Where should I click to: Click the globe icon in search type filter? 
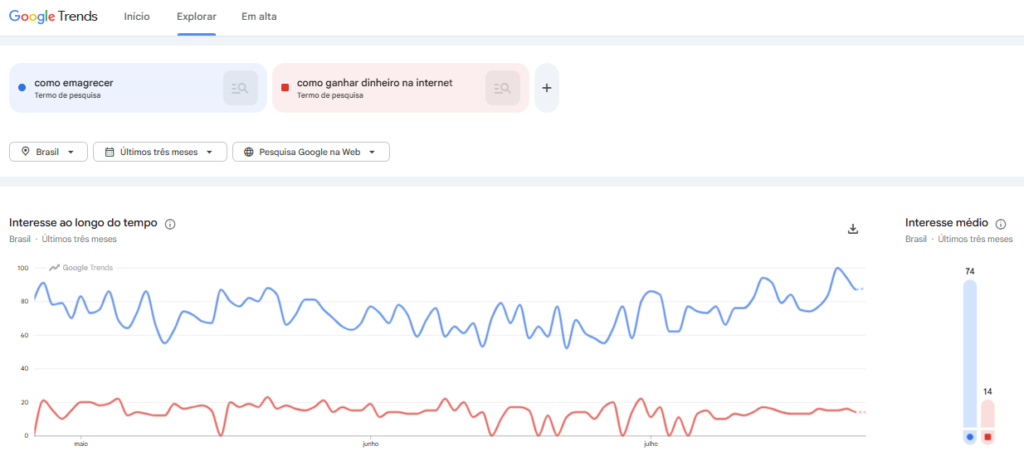click(249, 152)
